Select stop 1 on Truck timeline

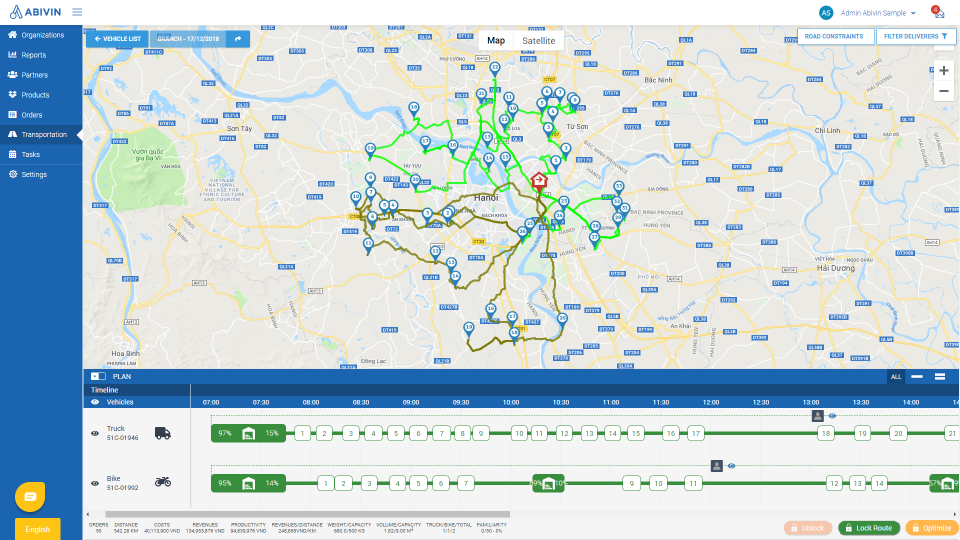[302, 433]
